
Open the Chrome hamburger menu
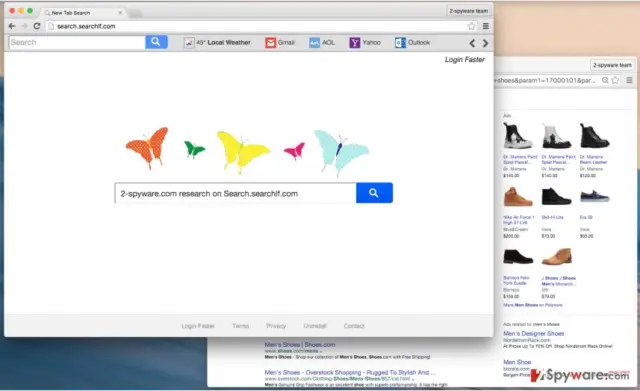486,26
